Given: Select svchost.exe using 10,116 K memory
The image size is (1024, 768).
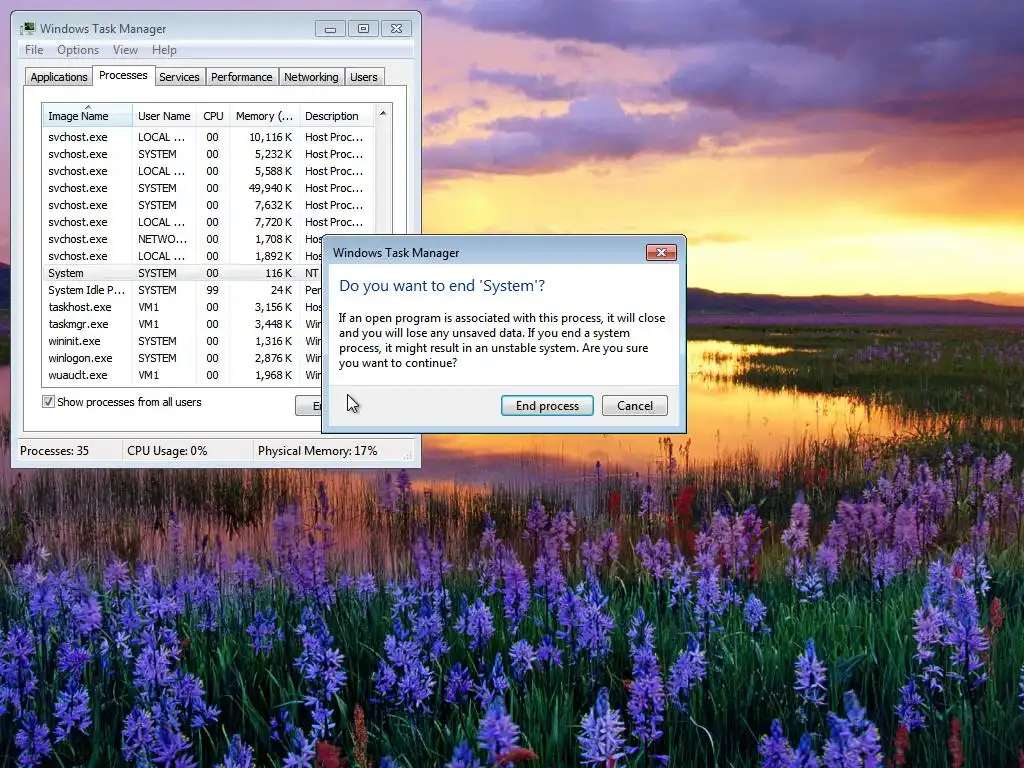Looking at the screenshot, I should (x=208, y=137).
